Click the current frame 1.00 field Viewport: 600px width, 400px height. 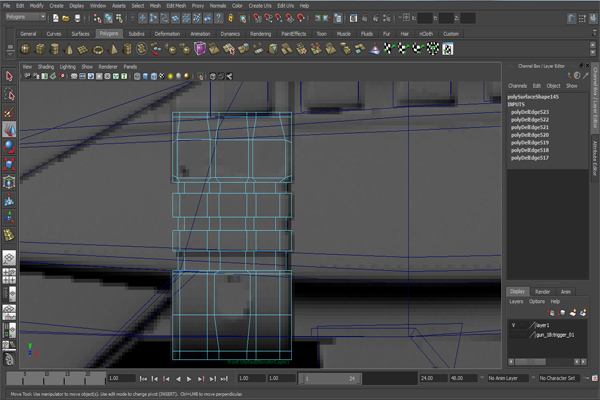[121, 378]
